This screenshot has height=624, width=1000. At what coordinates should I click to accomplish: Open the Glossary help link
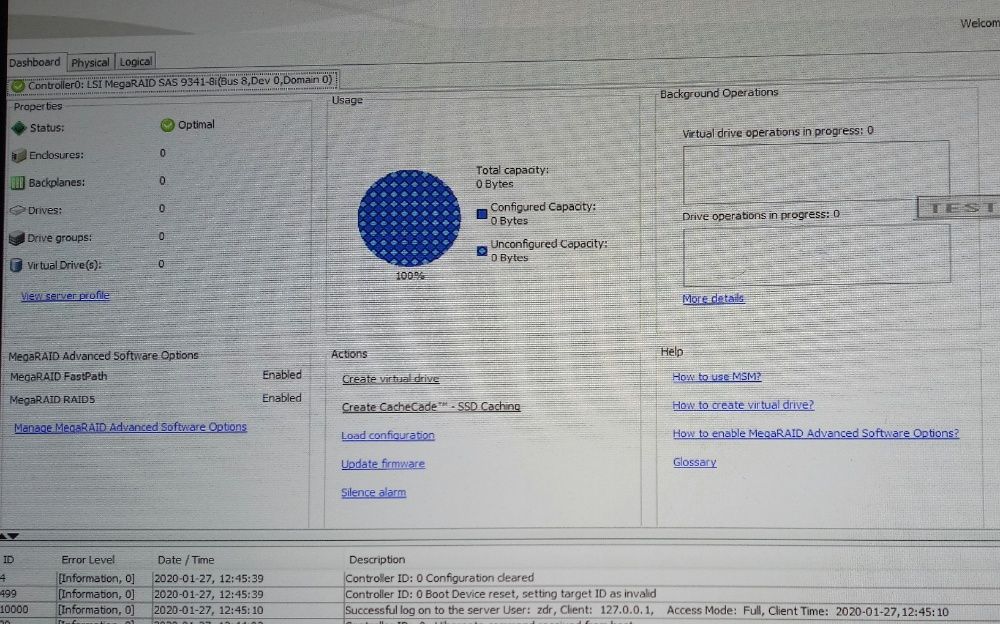pos(695,462)
